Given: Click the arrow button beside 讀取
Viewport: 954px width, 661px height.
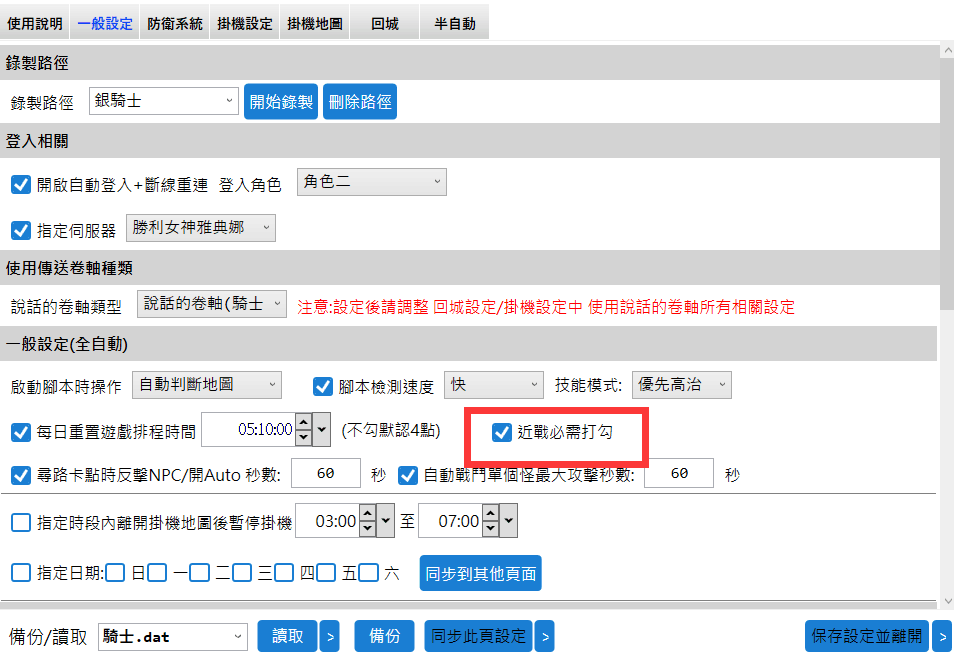Looking at the screenshot, I should [x=329, y=636].
